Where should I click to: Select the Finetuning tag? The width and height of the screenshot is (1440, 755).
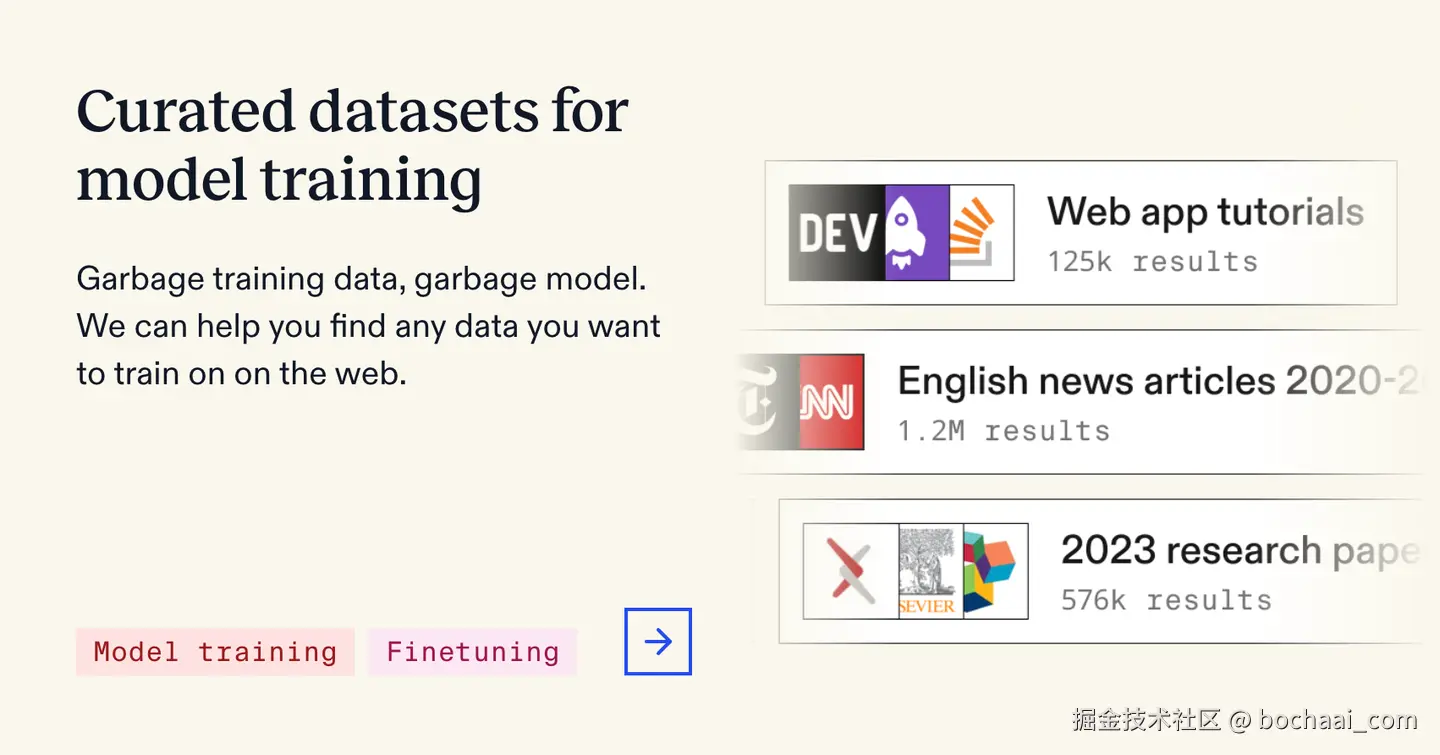pos(472,652)
